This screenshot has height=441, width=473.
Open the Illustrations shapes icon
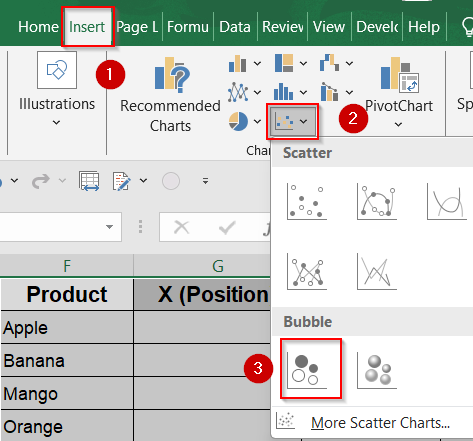click(x=57, y=70)
